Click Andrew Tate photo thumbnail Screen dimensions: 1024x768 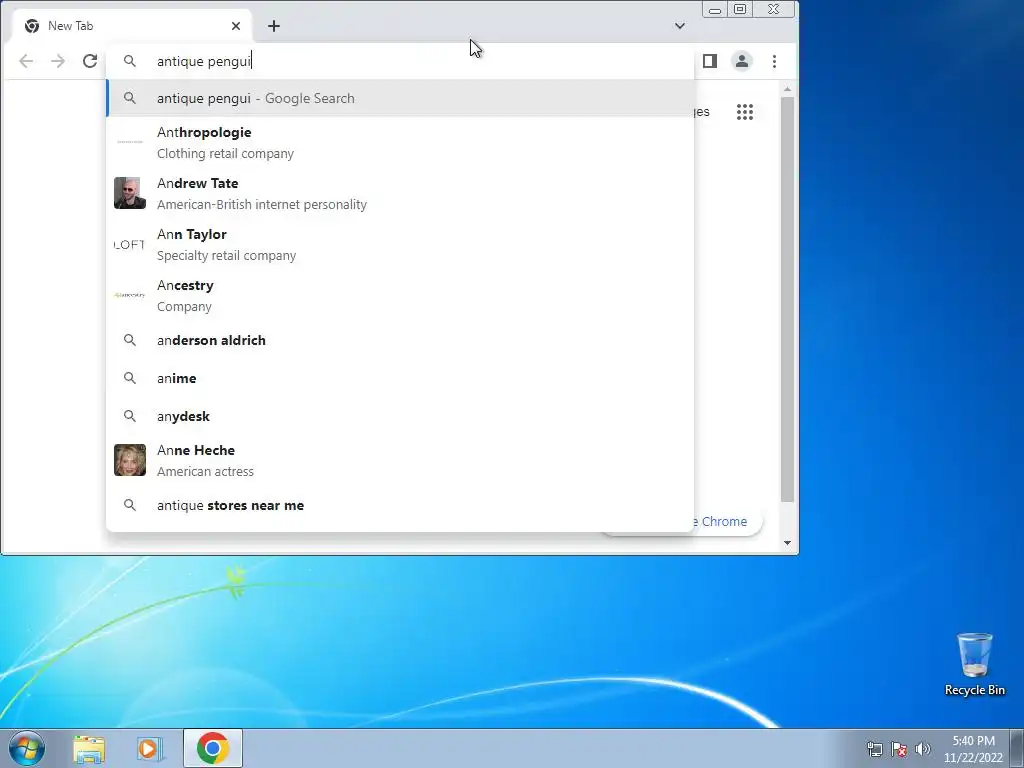[130, 193]
